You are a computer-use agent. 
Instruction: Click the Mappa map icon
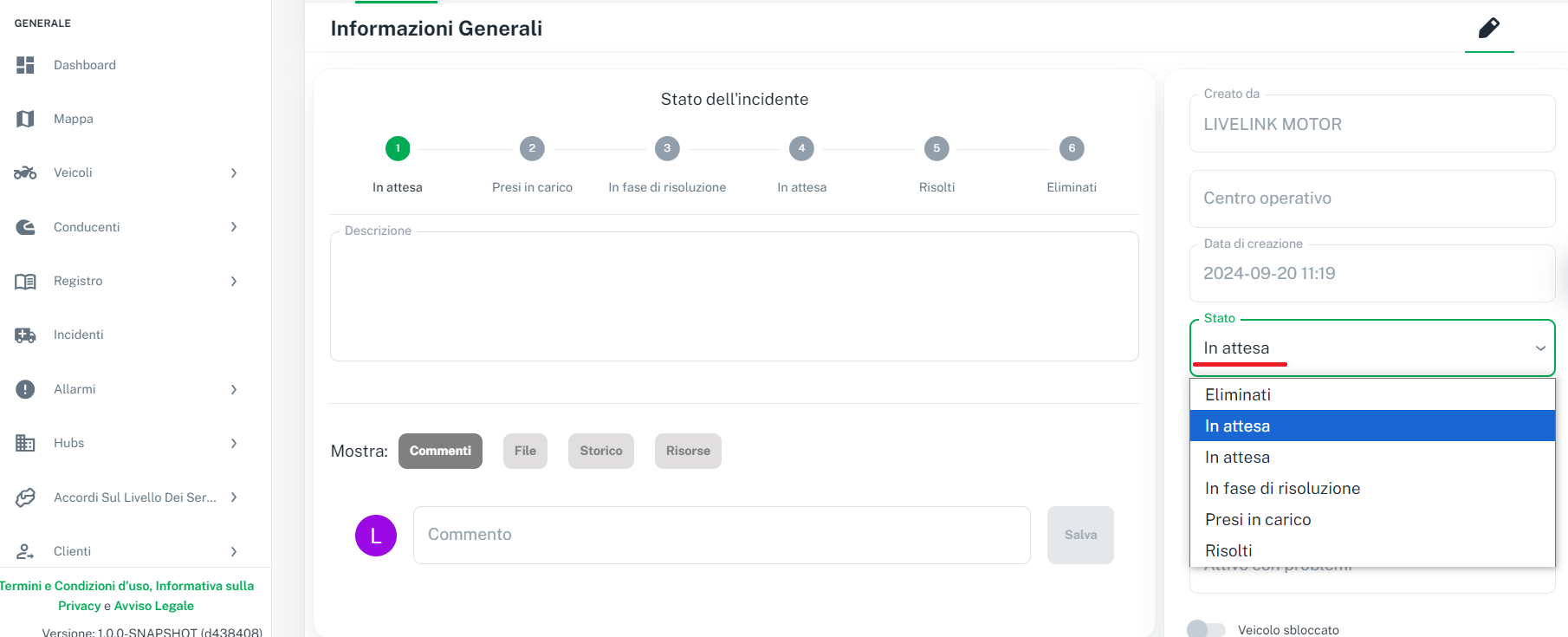coord(25,119)
